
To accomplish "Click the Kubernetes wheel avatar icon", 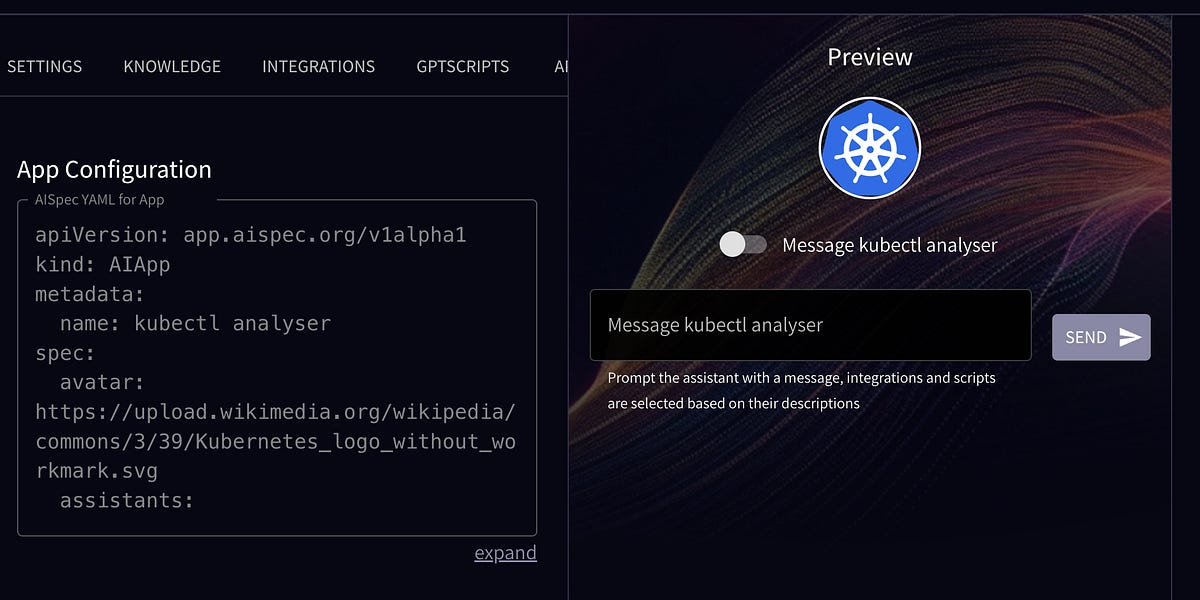I will pos(870,147).
